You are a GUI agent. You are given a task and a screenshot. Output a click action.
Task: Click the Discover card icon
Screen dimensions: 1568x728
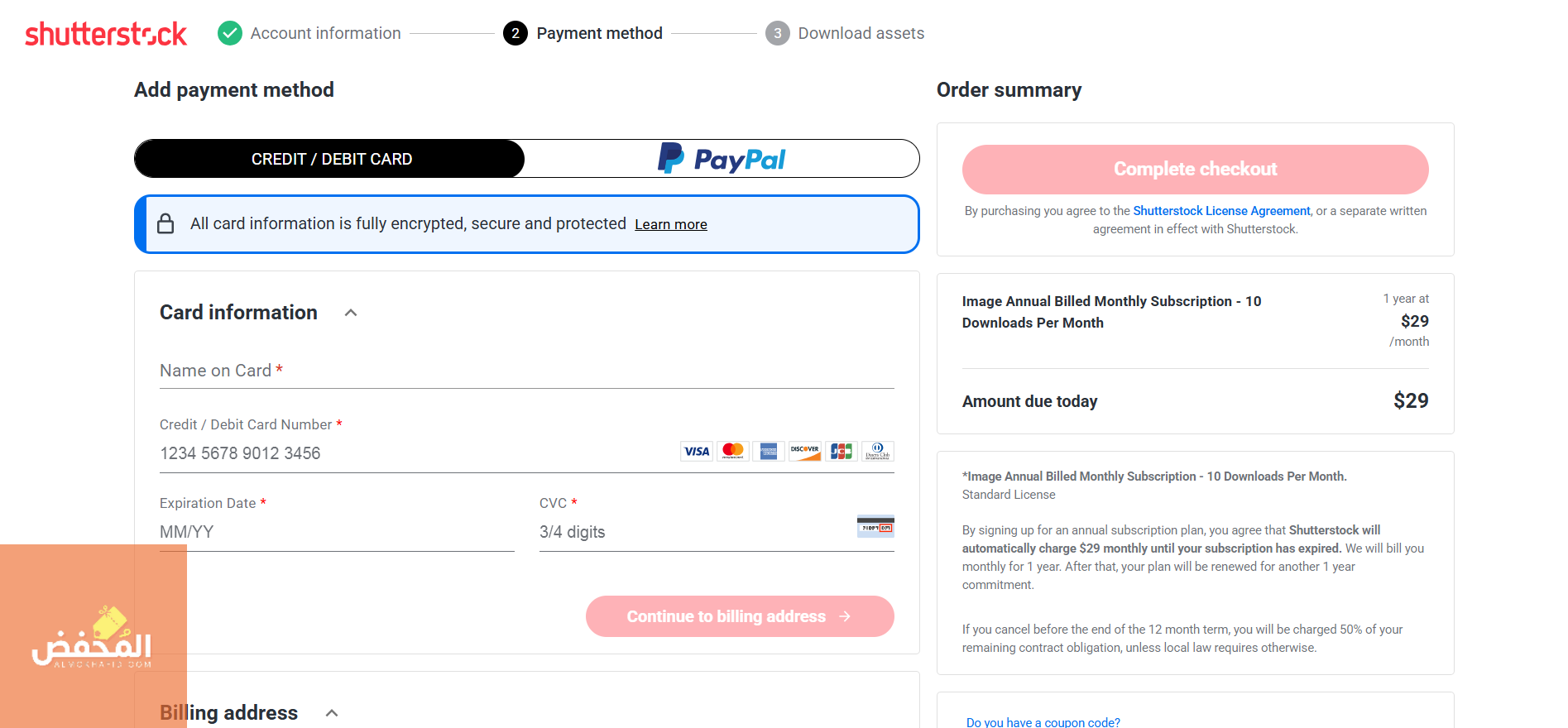click(x=805, y=452)
